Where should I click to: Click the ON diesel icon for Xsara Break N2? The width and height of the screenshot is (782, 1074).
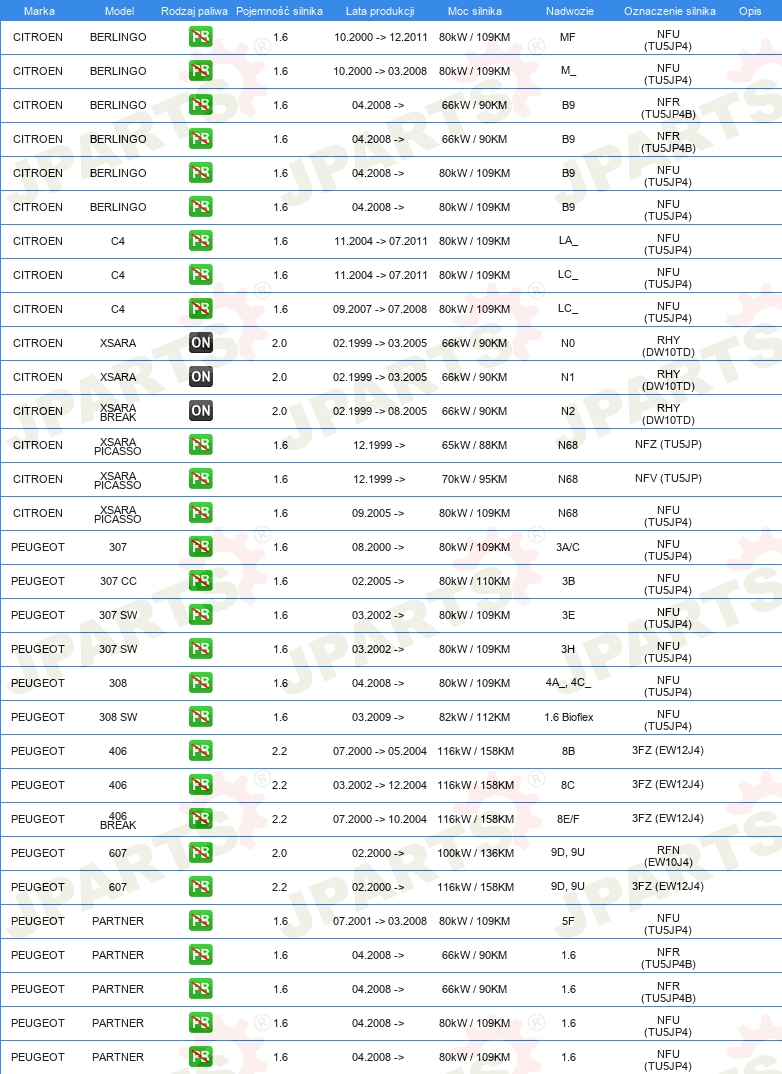point(201,411)
